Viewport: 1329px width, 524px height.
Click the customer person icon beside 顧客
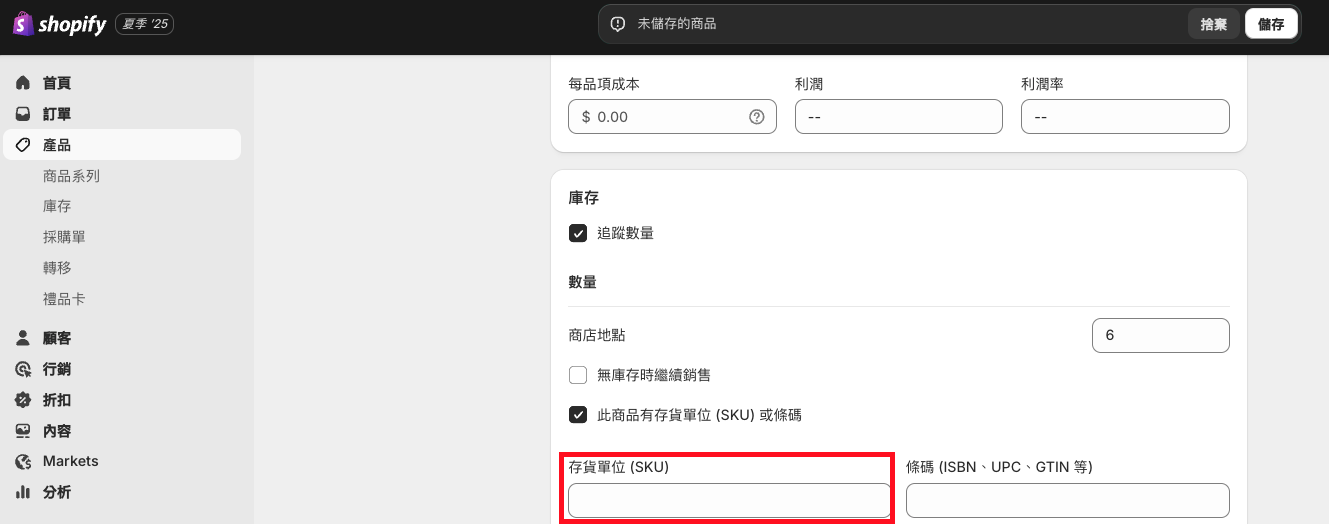click(x=23, y=338)
